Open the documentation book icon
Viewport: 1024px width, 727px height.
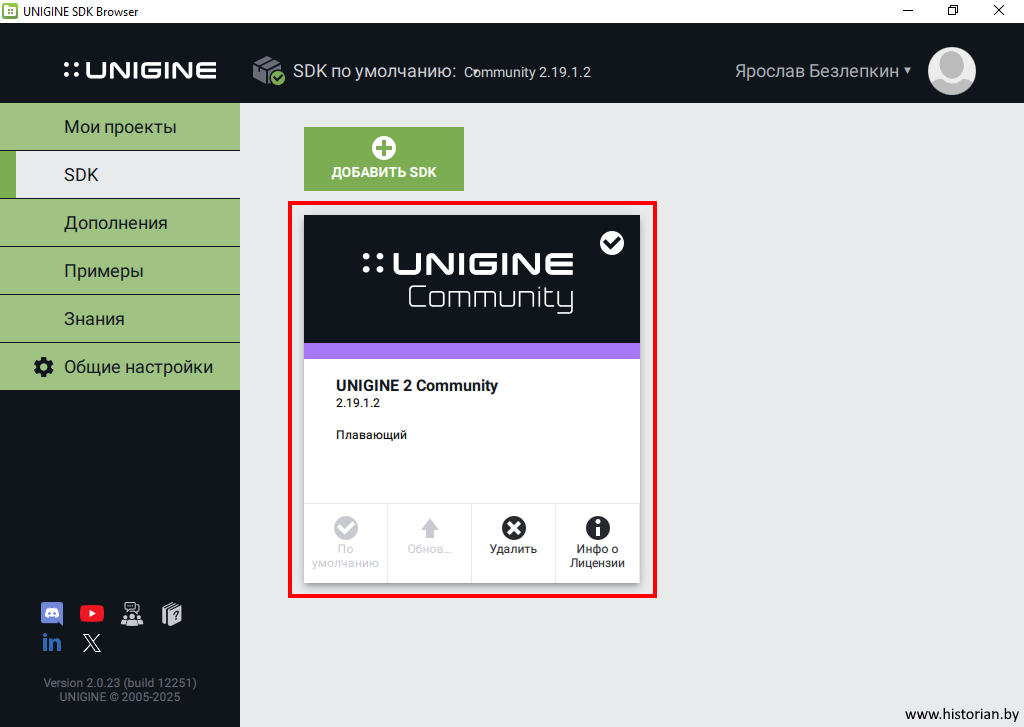tap(172, 613)
